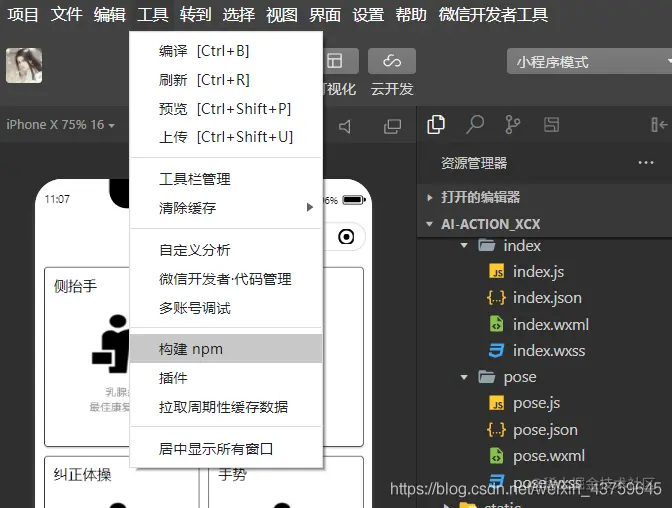Viewport: 672px width, 508px height.
Task: Open the search magnifier icon
Action: [475, 125]
